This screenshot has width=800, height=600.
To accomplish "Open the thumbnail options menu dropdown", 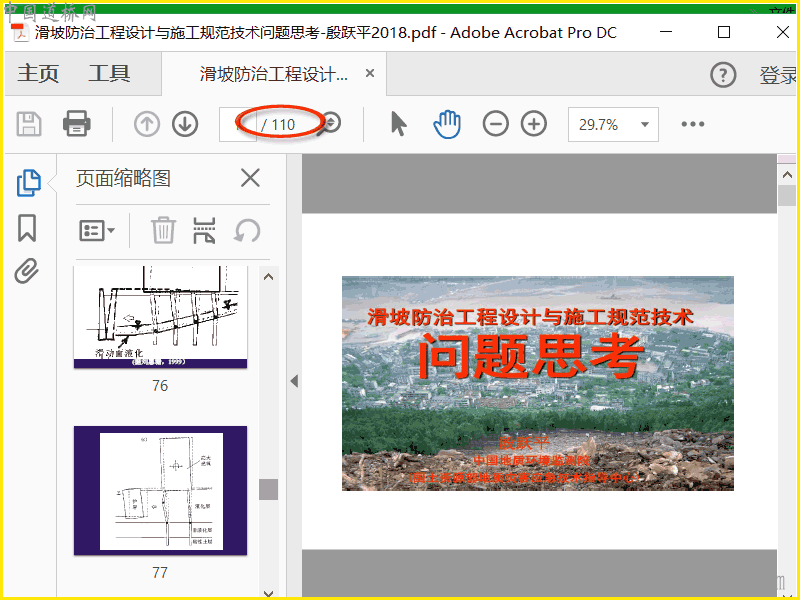I will tap(97, 231).
